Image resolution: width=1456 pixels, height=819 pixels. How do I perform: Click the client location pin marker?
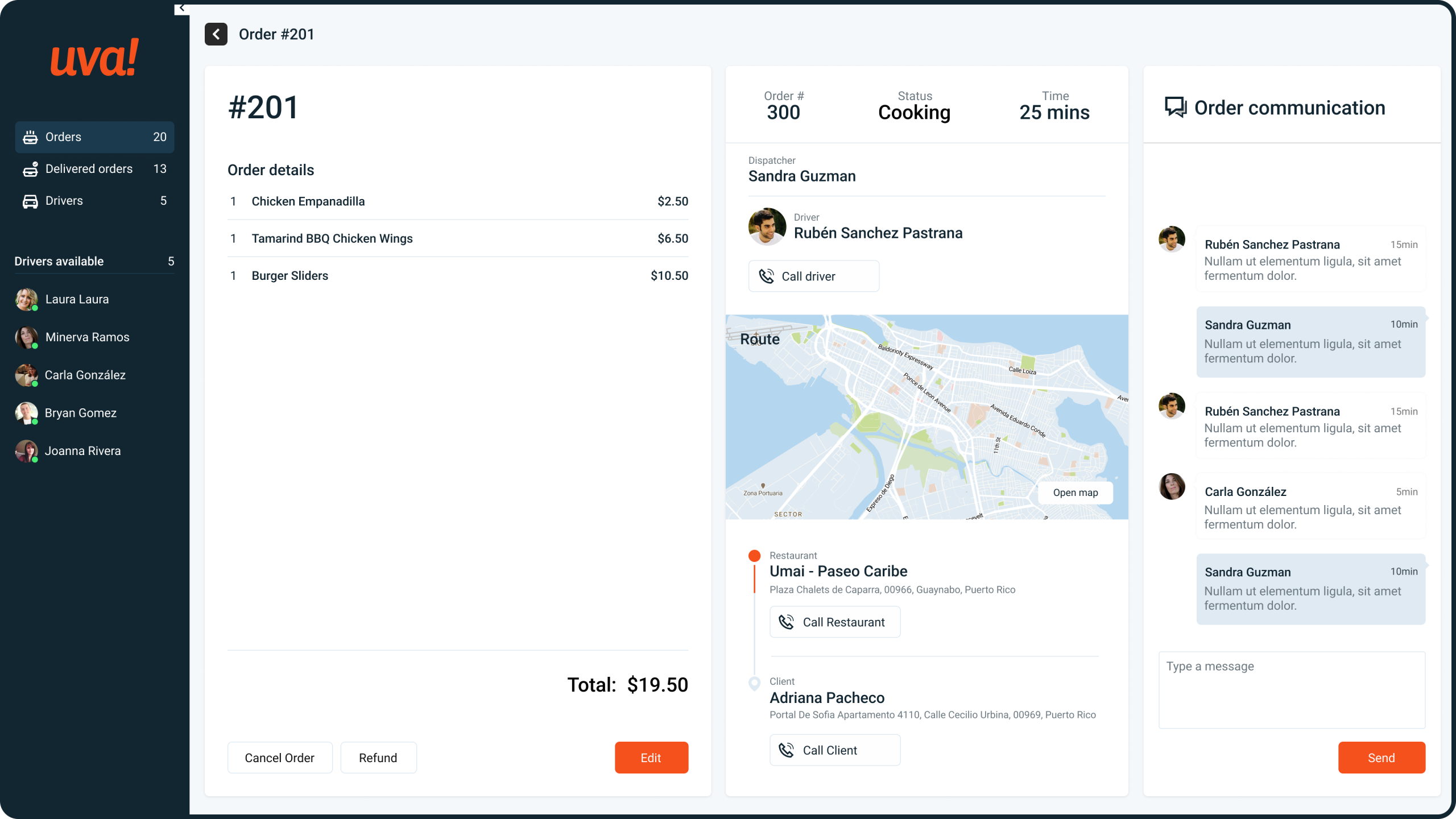click(x=754, y=682)
